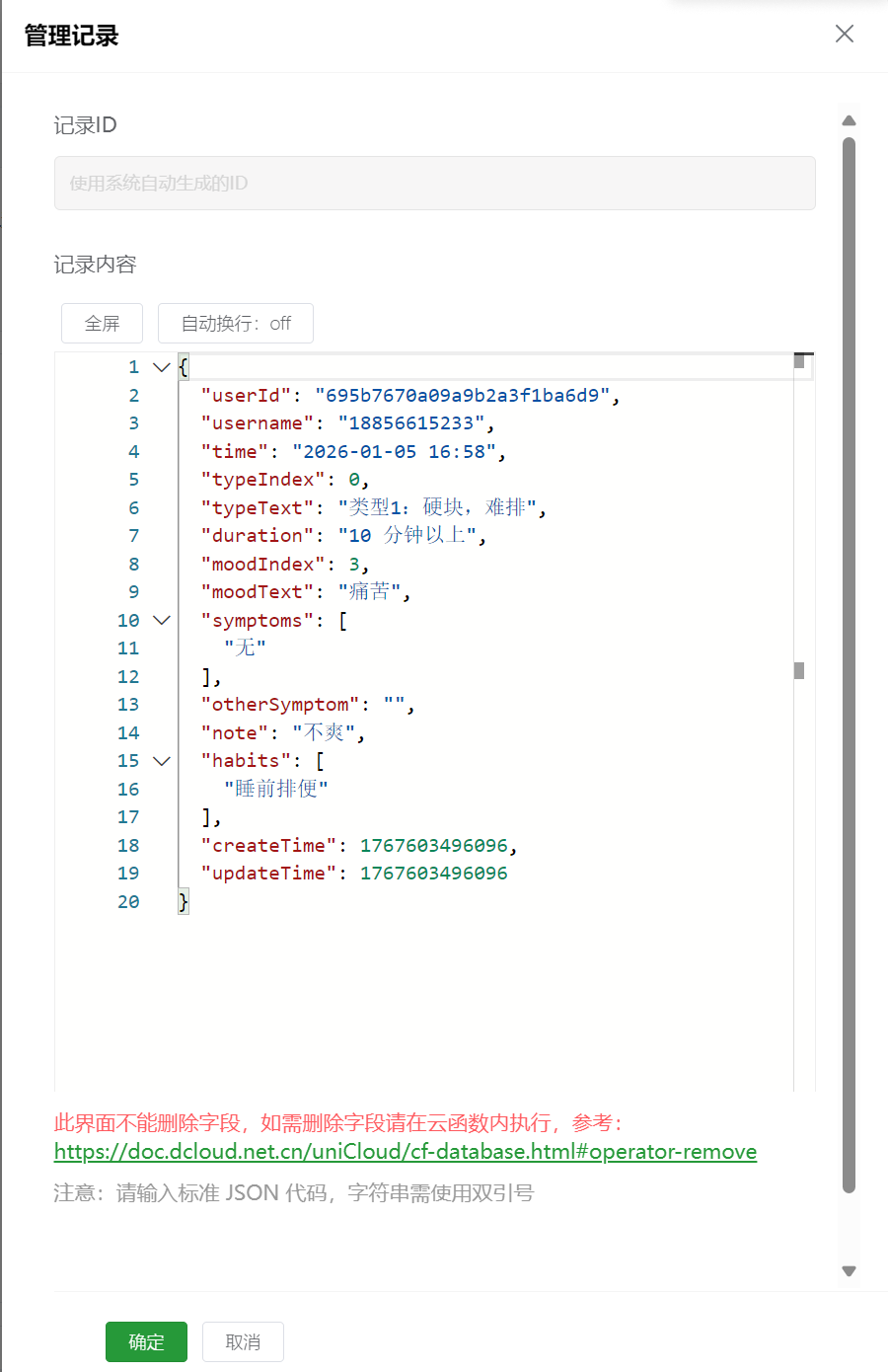Click the dialog scrollbar down arrow
Screen dimensions: 888x1372
click(x=849, y=1271)
